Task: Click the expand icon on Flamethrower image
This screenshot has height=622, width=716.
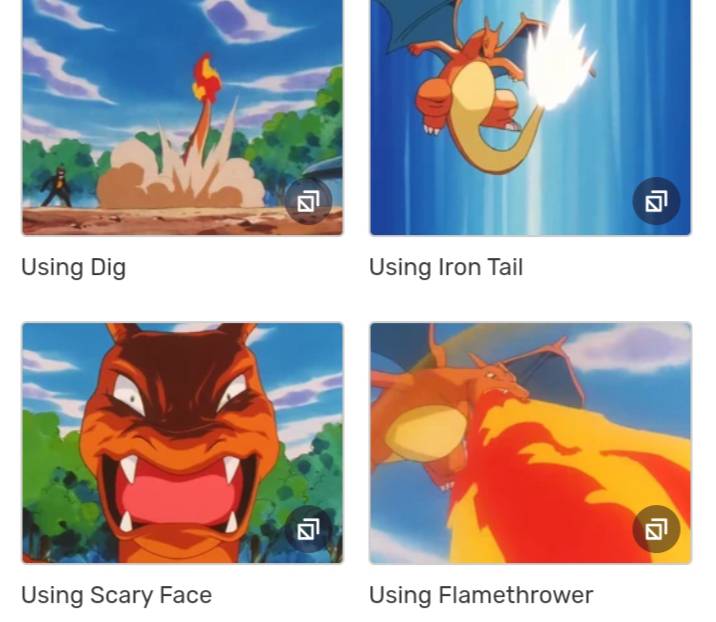Action: tap(656, 529)
